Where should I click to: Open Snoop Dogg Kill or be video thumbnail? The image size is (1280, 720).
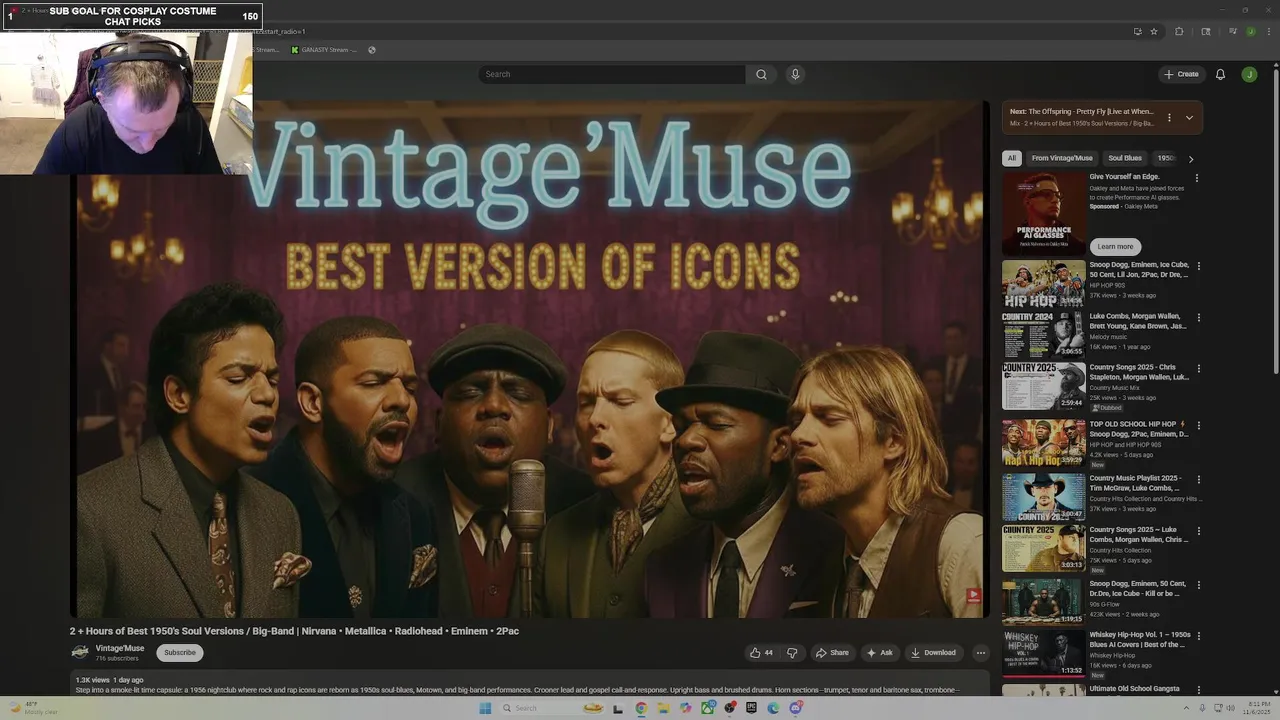click(x=1043, y=602)
